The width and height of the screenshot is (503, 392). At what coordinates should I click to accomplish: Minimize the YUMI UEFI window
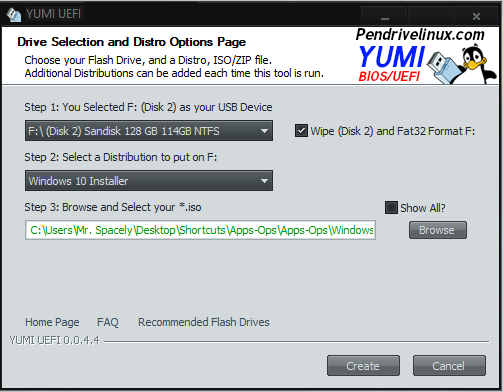(x=385, y=17)
